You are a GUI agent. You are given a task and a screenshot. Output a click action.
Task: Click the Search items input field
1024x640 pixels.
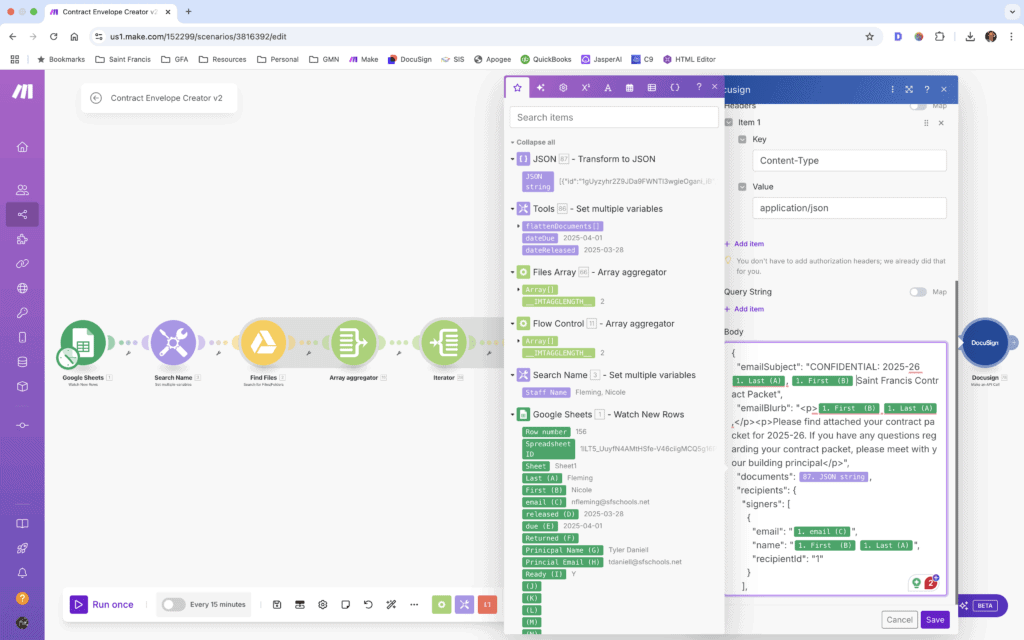click(x=613, y=117)
